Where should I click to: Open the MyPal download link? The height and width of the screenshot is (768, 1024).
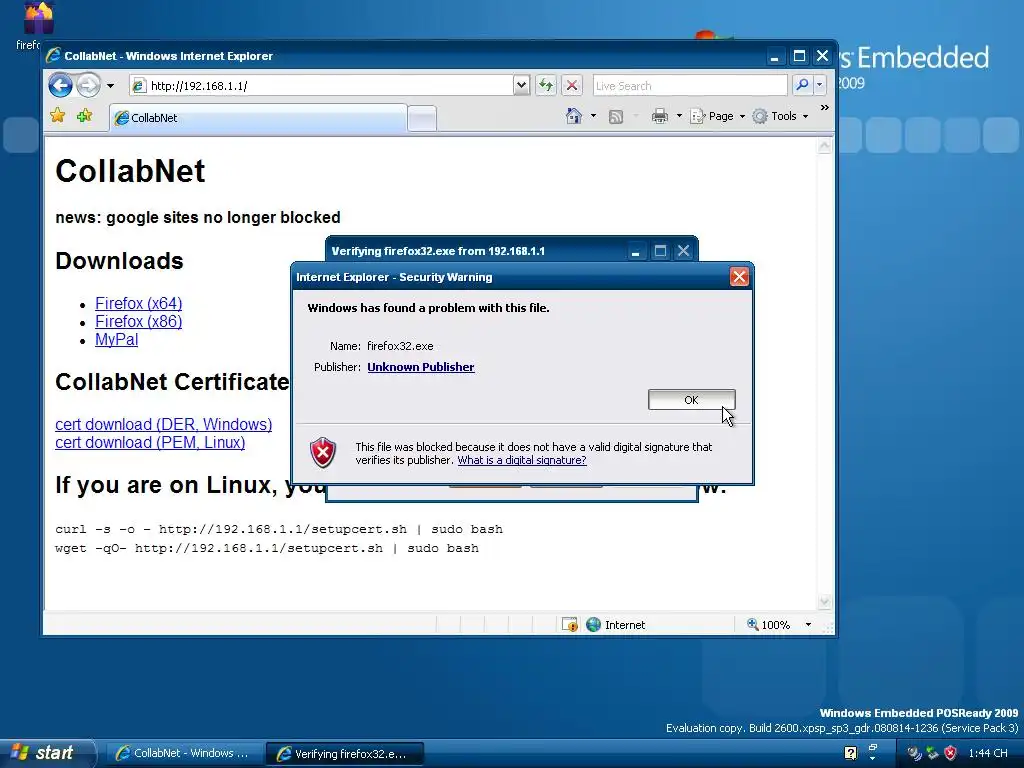(116, 340)
